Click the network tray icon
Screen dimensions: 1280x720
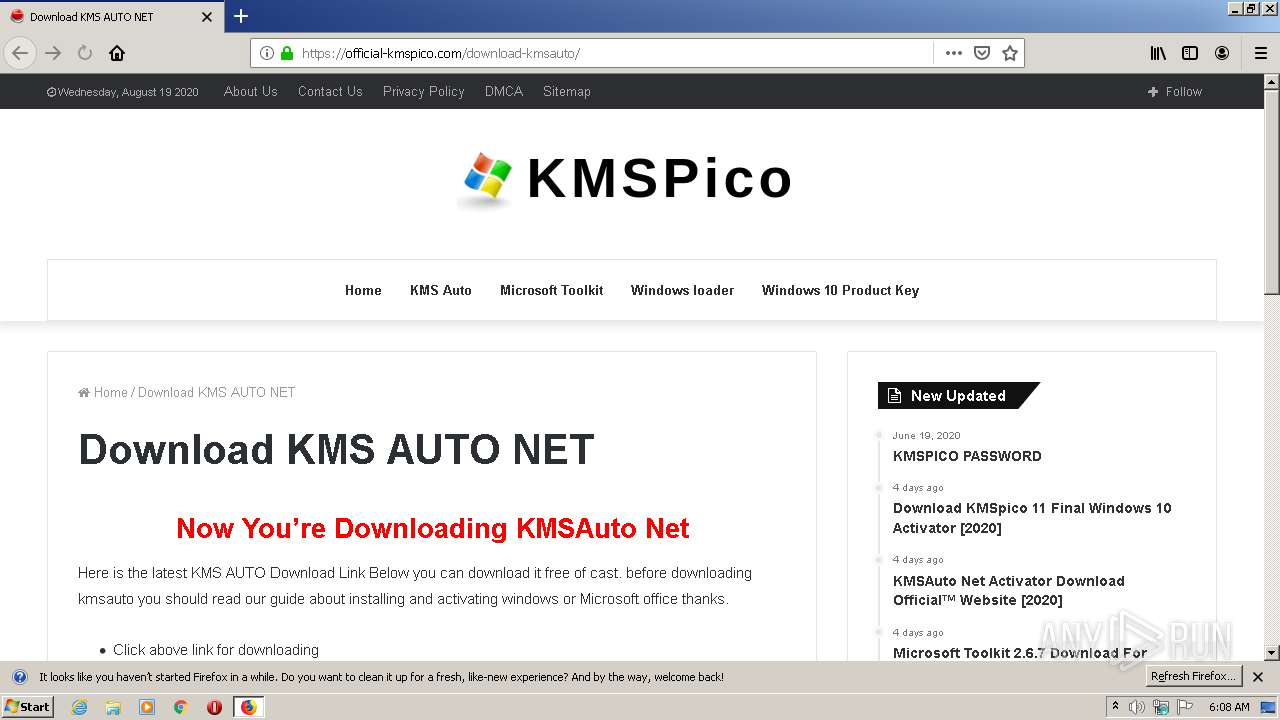click(x=1161, y=707)
